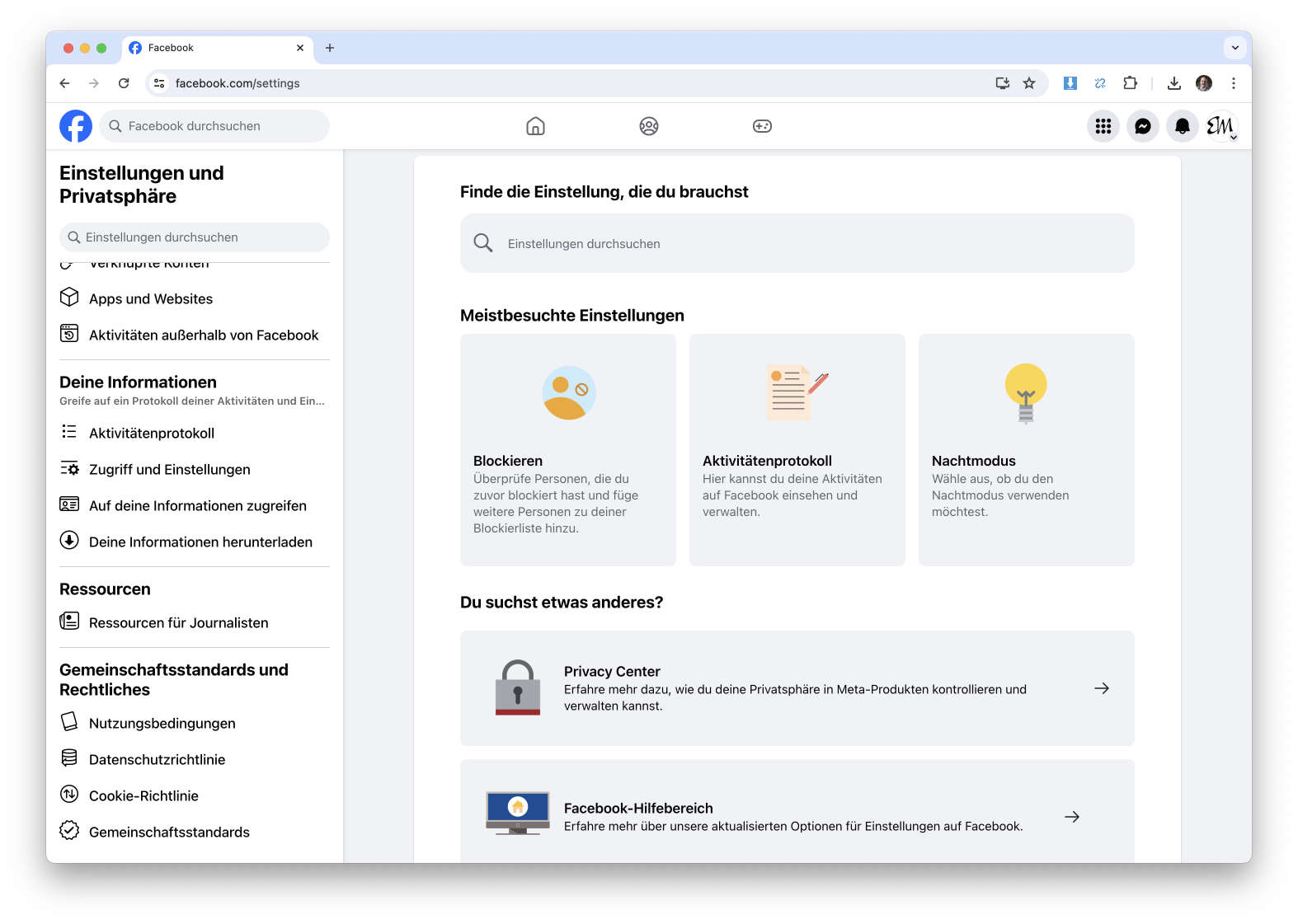Screen dimensions: 1298x924
Task: Open Chrome three-dot menu
Action: (x=1233, y=83)
